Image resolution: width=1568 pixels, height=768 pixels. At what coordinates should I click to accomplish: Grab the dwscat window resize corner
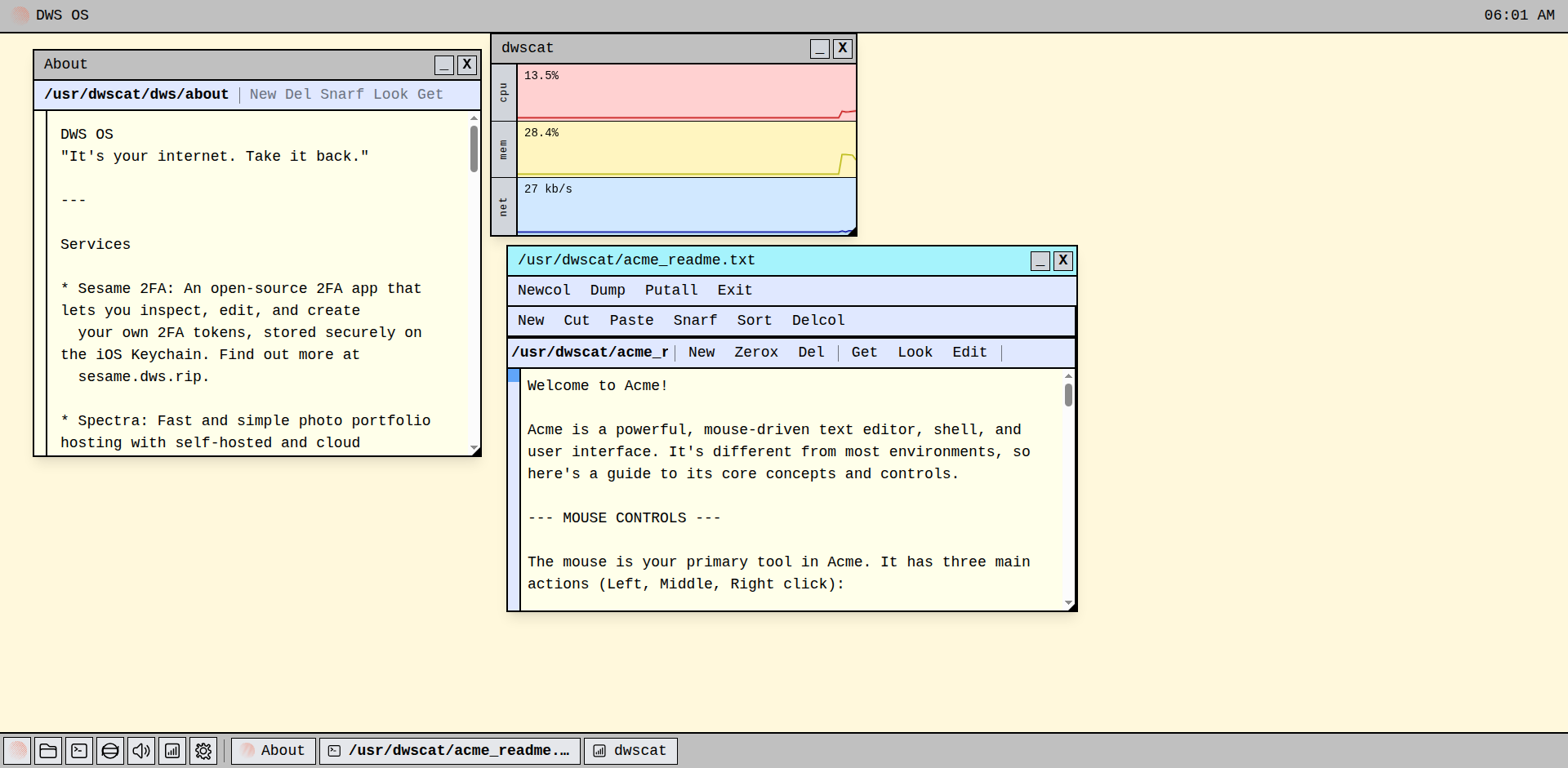(x=852, y=232)
